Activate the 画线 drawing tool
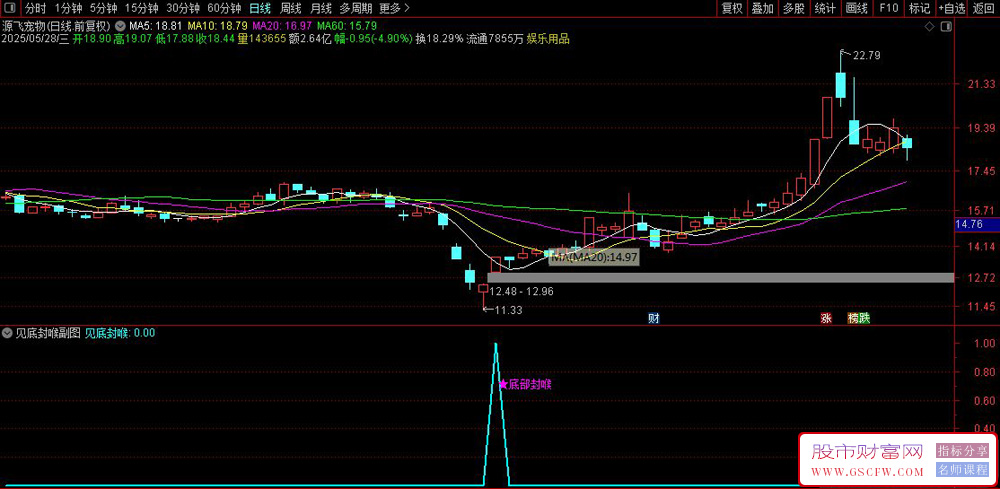This screenshot has height=489, width=1000. pyautogui.click(x=857, y=8)
